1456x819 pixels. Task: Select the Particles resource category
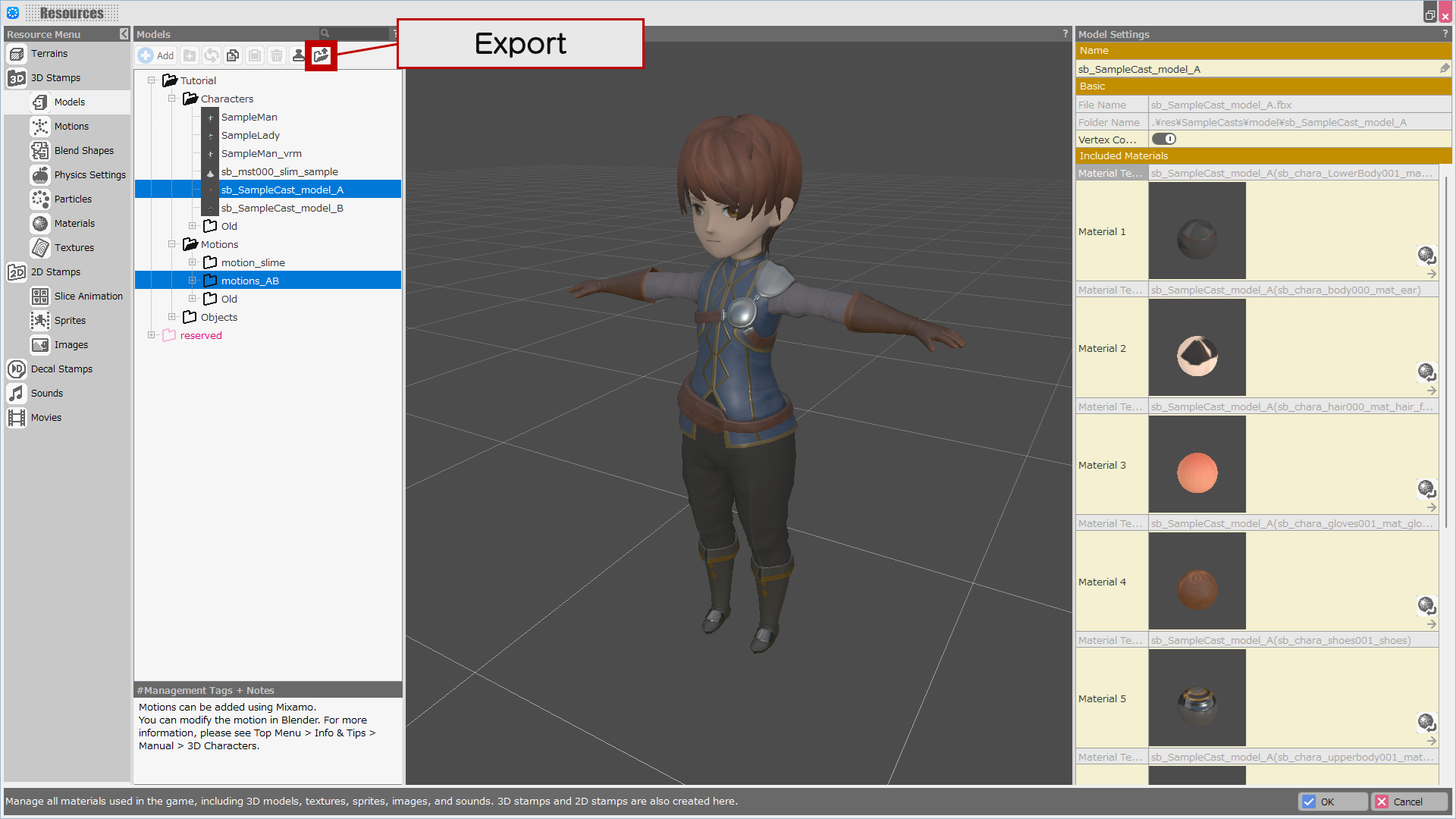[x=73, y=199]
